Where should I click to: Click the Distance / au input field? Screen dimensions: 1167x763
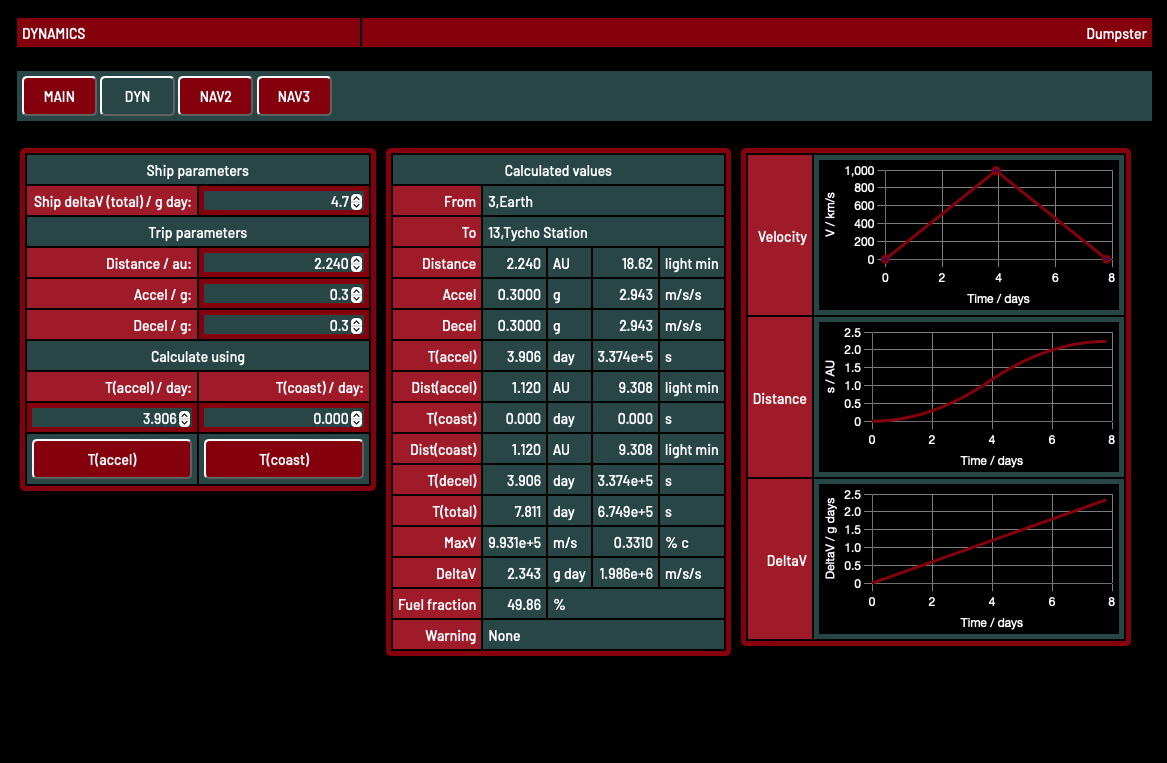pos(275,264)
